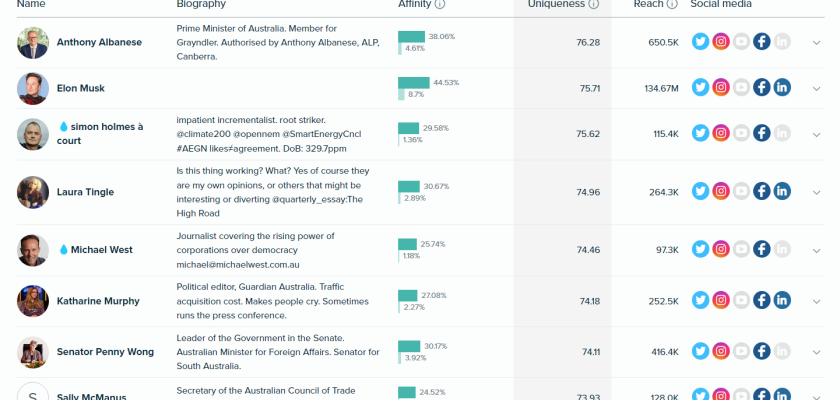Click simon holmes à court's YouTube icon

point(741,134)
